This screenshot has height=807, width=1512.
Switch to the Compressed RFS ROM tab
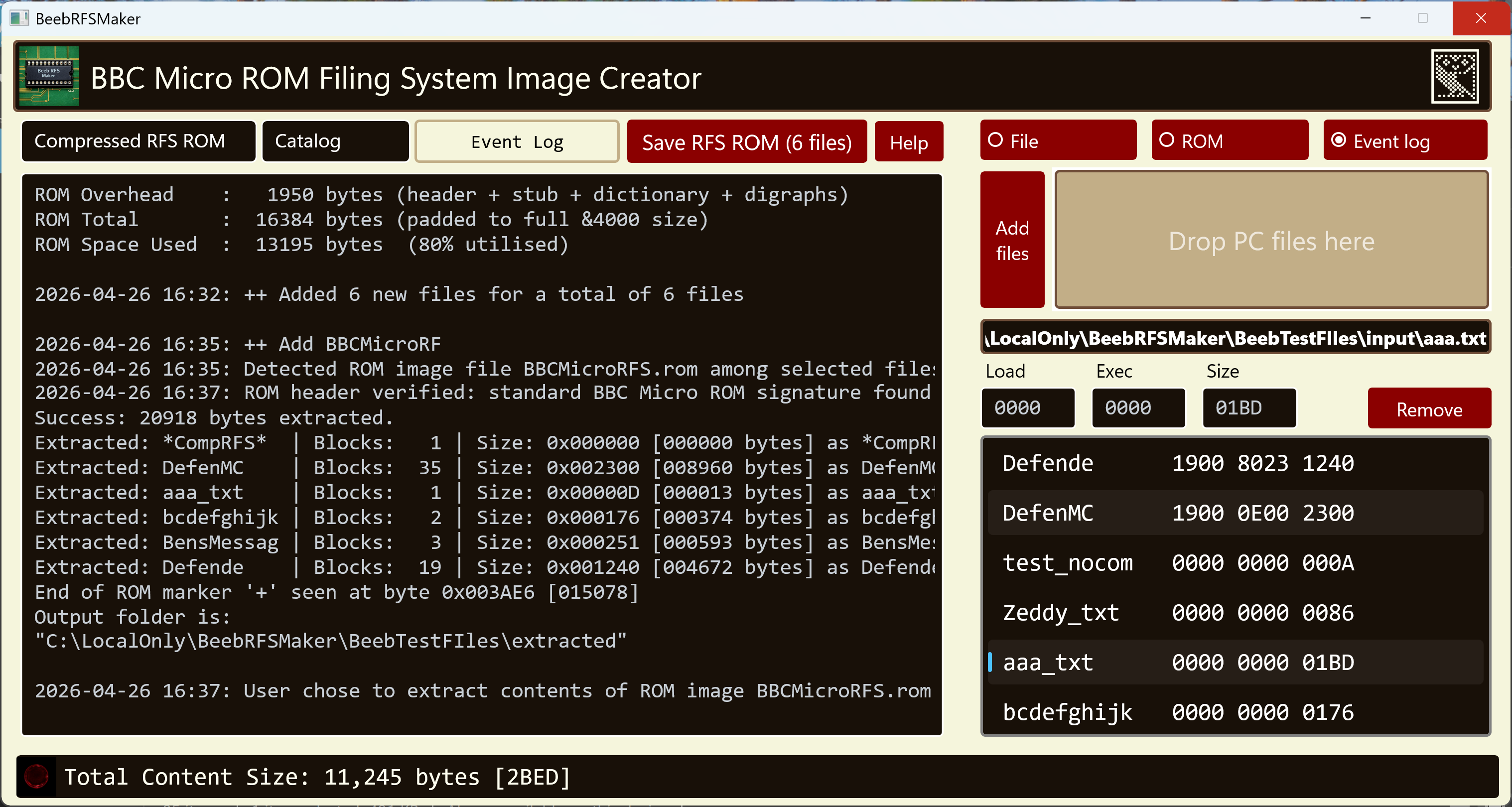tap(138, 141)
